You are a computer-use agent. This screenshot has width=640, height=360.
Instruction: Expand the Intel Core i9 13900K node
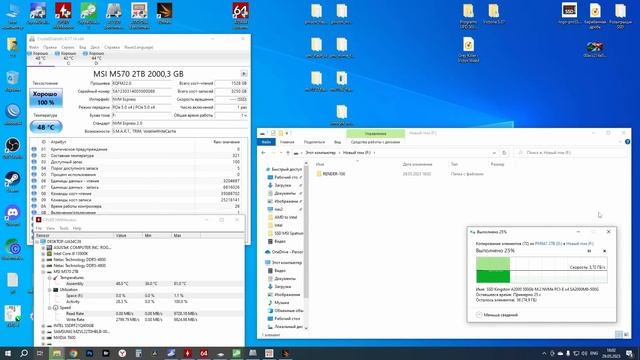(x=43, y=253)
